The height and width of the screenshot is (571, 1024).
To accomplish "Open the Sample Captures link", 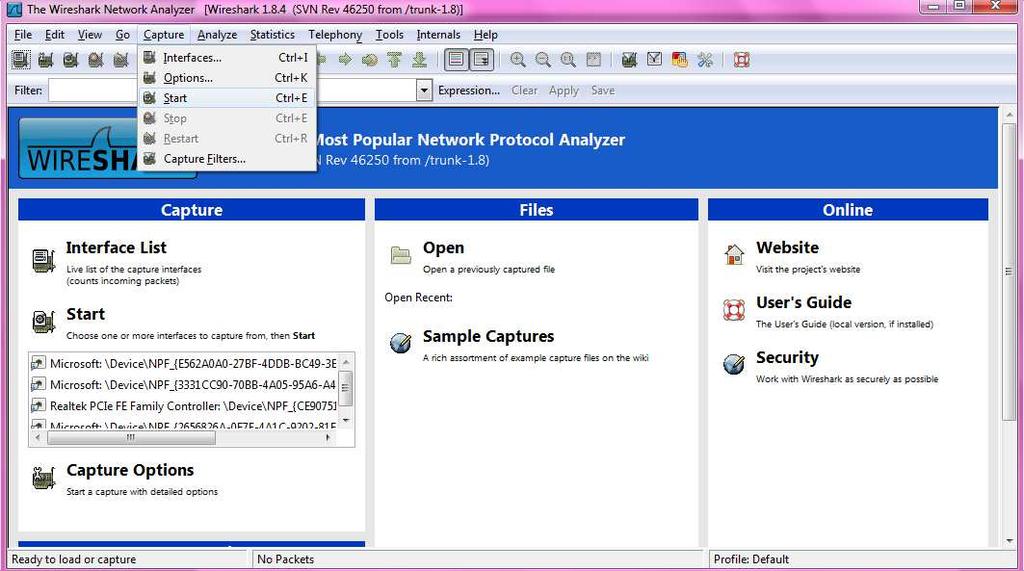I will click(x=488, y=336).
